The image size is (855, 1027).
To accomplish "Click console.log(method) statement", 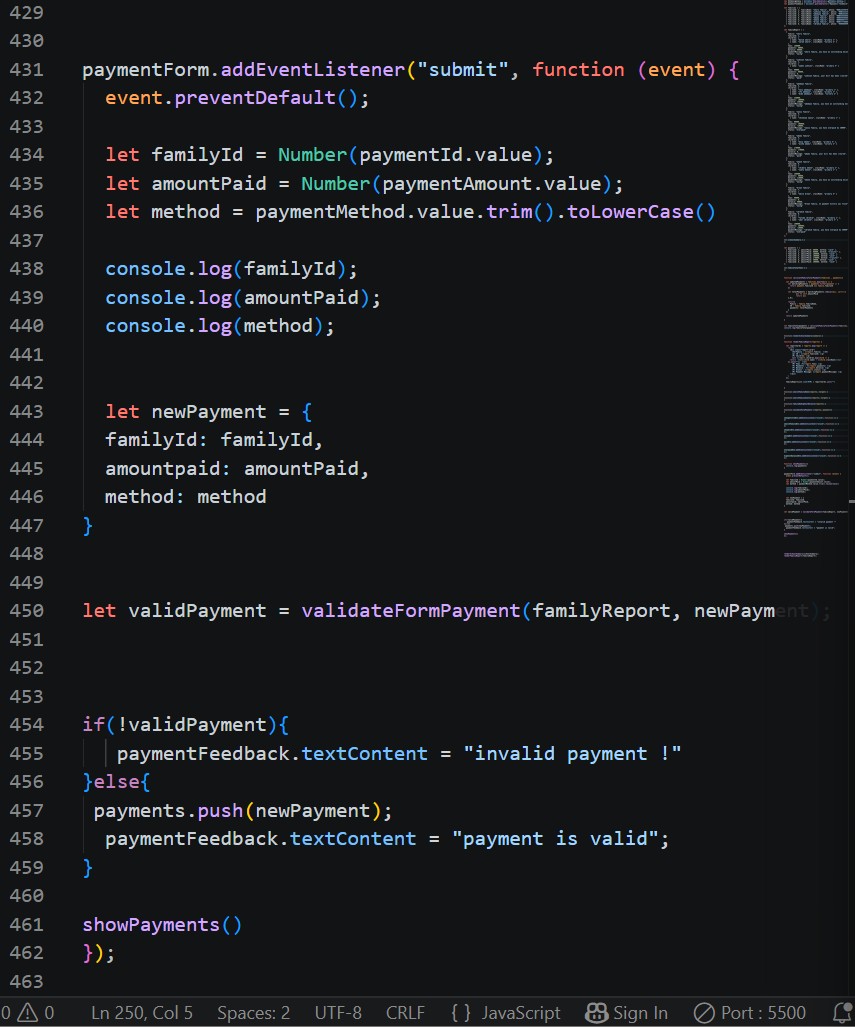I will [x=219, y=326].
